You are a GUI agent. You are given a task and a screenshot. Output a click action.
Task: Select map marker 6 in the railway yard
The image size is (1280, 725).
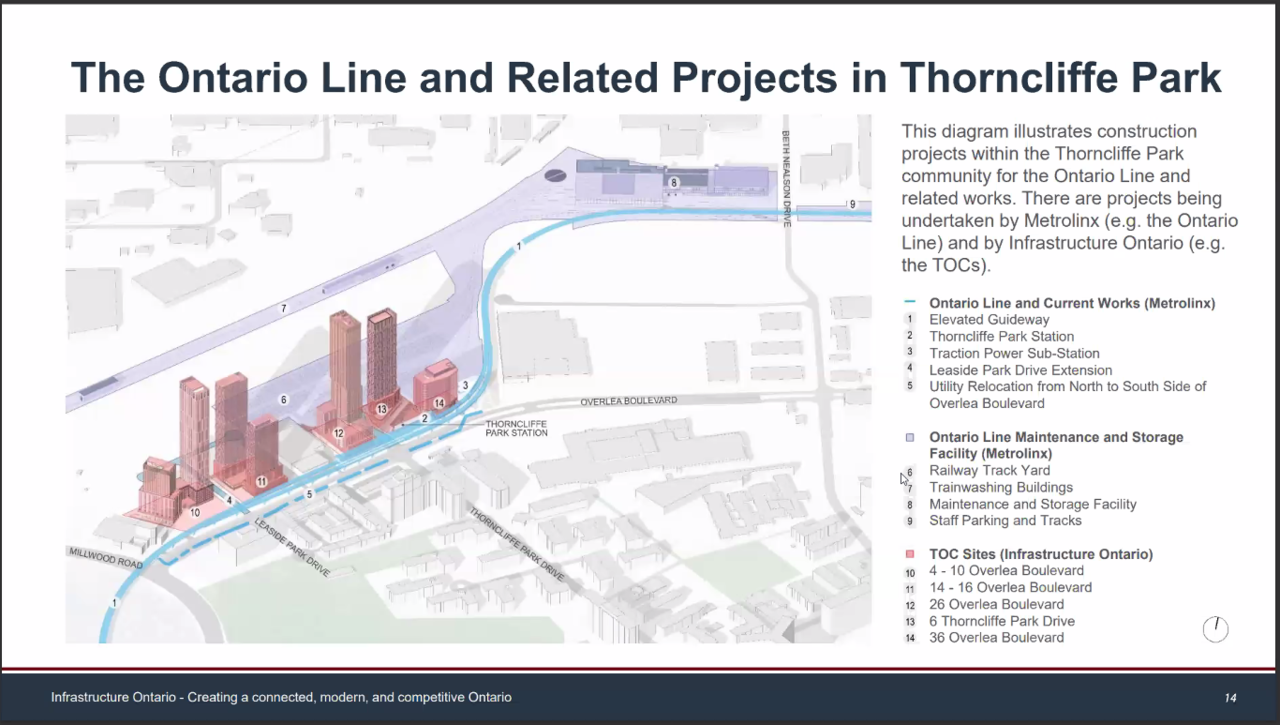click(x=284, y=400)
